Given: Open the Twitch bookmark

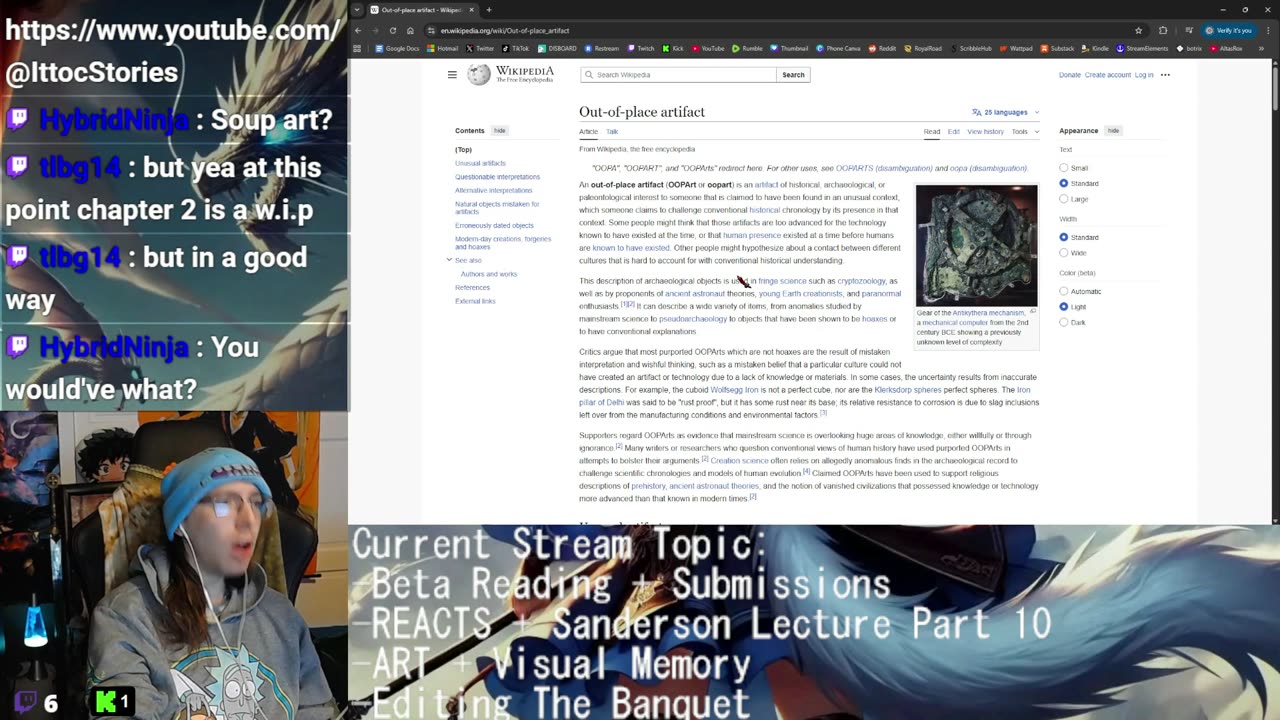Looking at the screenshot, I should pyautogui.click(x=640, y=48).
